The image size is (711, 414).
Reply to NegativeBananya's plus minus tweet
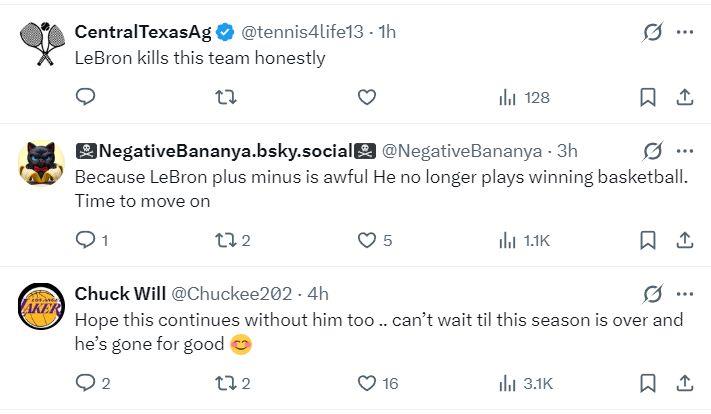click(x=86, y=240)
